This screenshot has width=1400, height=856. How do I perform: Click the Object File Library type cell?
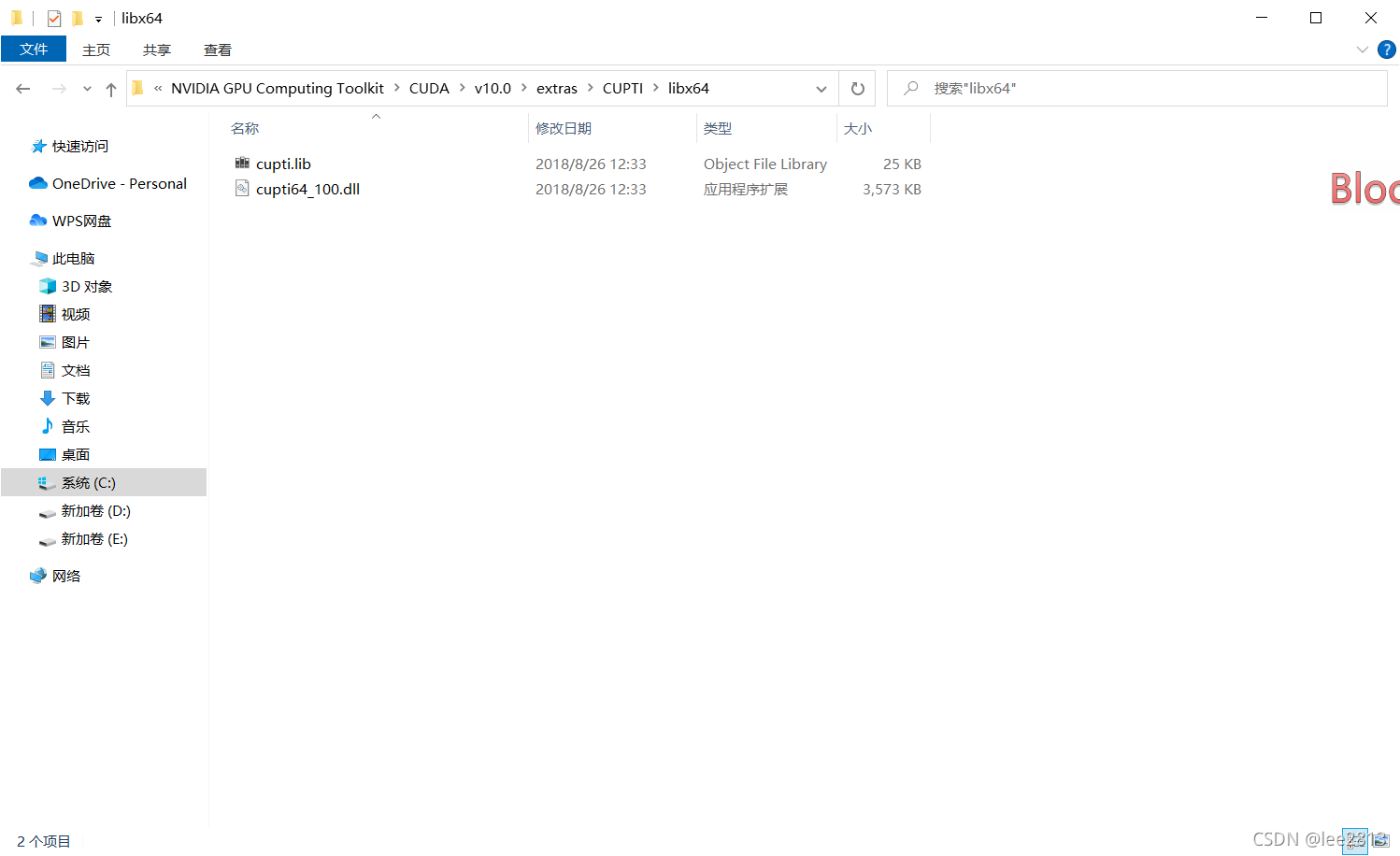click(765, 164)
